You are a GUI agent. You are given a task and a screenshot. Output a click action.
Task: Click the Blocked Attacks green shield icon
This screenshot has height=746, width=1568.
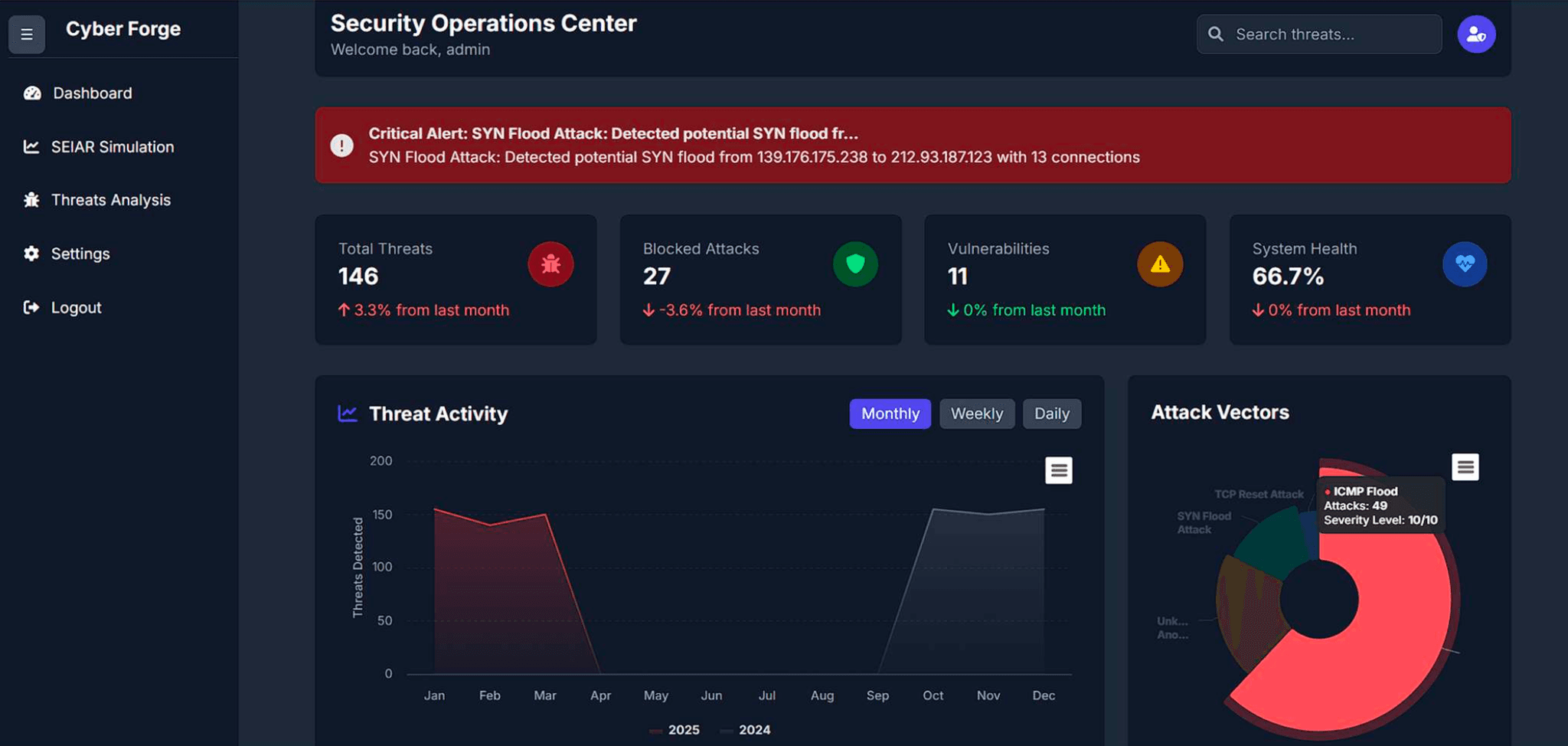[855, 264]
